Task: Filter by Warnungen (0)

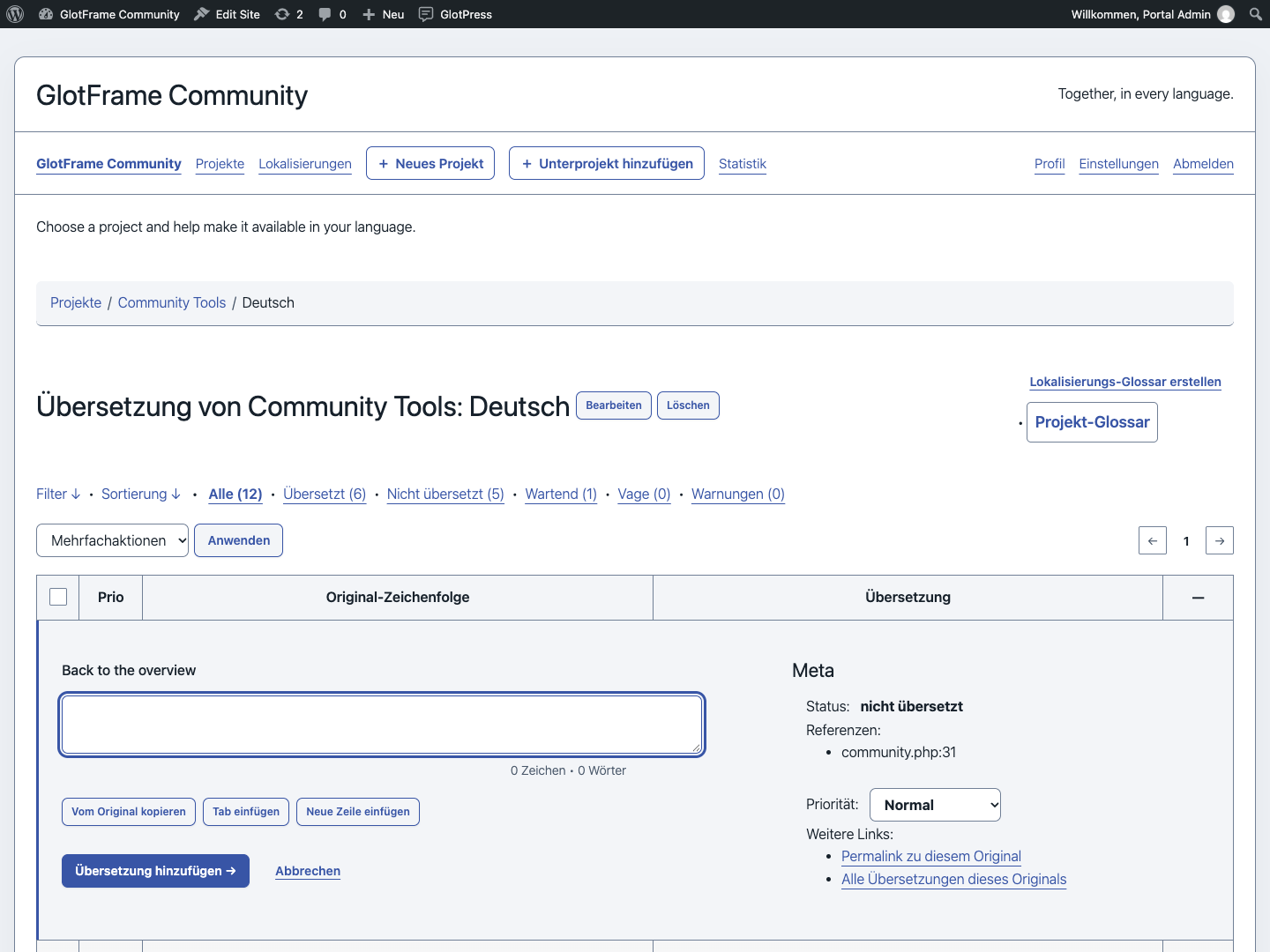Action: tap(738, 494)
